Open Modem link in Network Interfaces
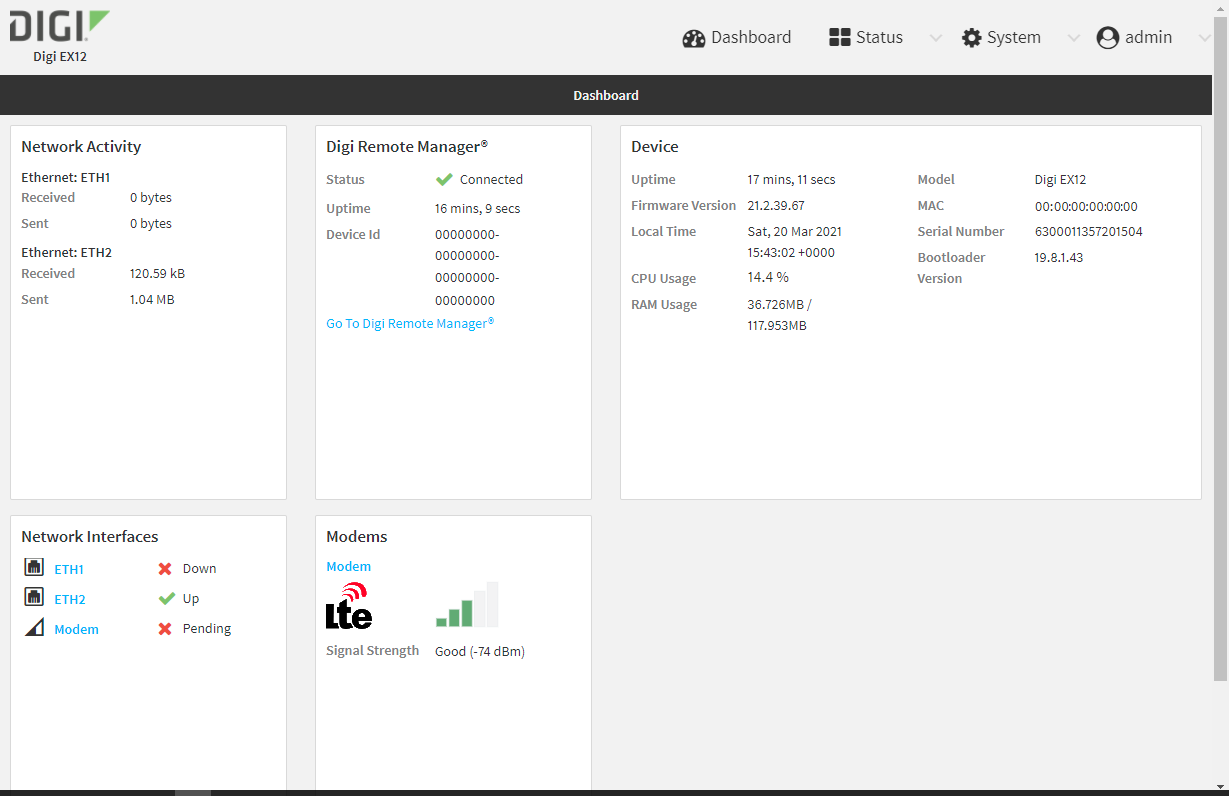The image size is (1229, 796). tap(76, 629)
